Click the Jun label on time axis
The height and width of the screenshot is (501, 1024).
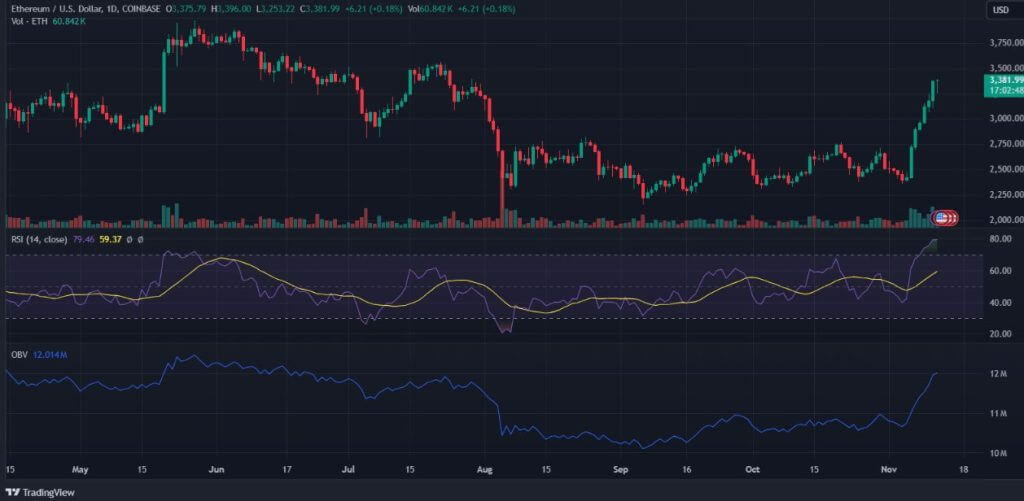click(217, 470)
